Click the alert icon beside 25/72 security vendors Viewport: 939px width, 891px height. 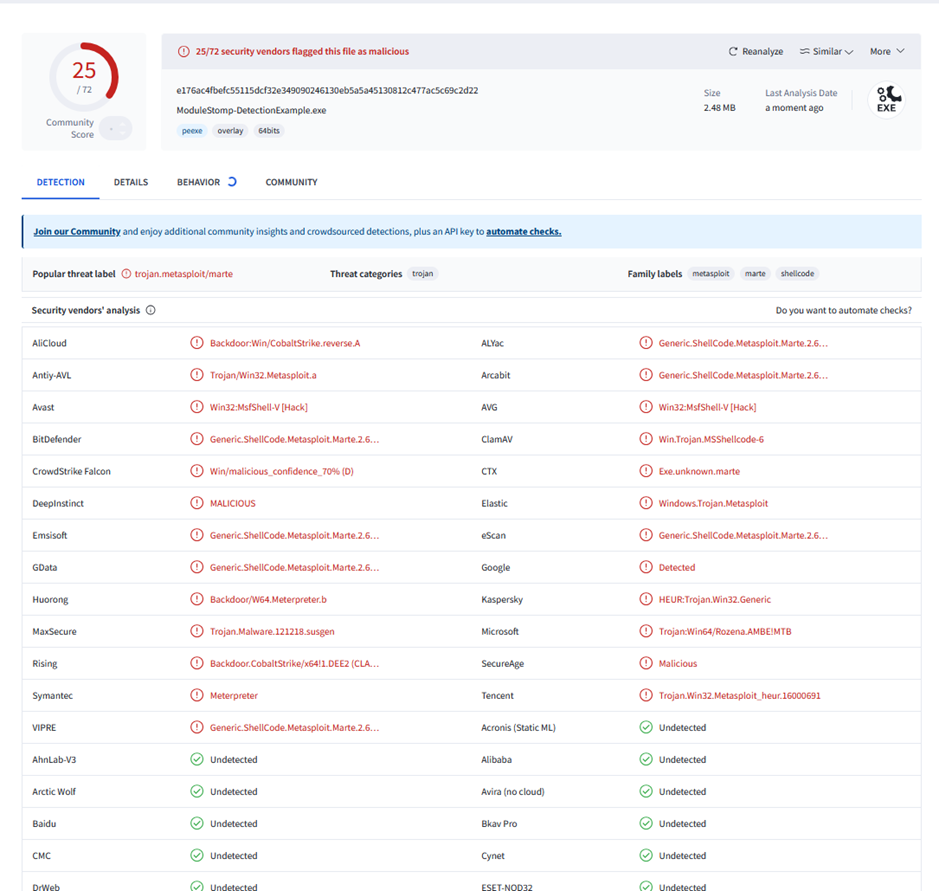point(184,51)
